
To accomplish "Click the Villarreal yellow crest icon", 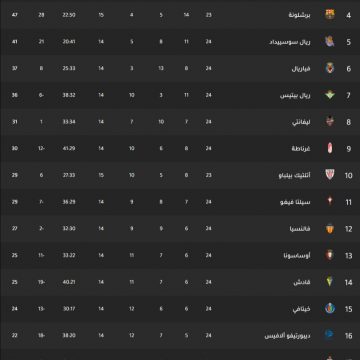I will tap(330, 68).
